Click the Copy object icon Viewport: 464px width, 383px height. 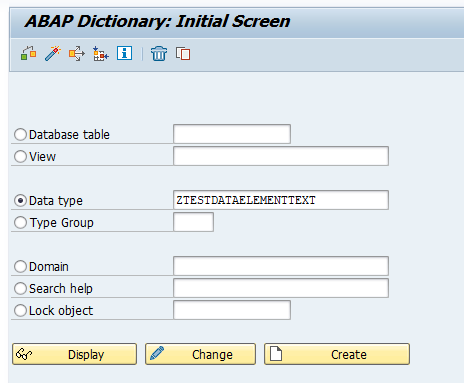[183, 53]
